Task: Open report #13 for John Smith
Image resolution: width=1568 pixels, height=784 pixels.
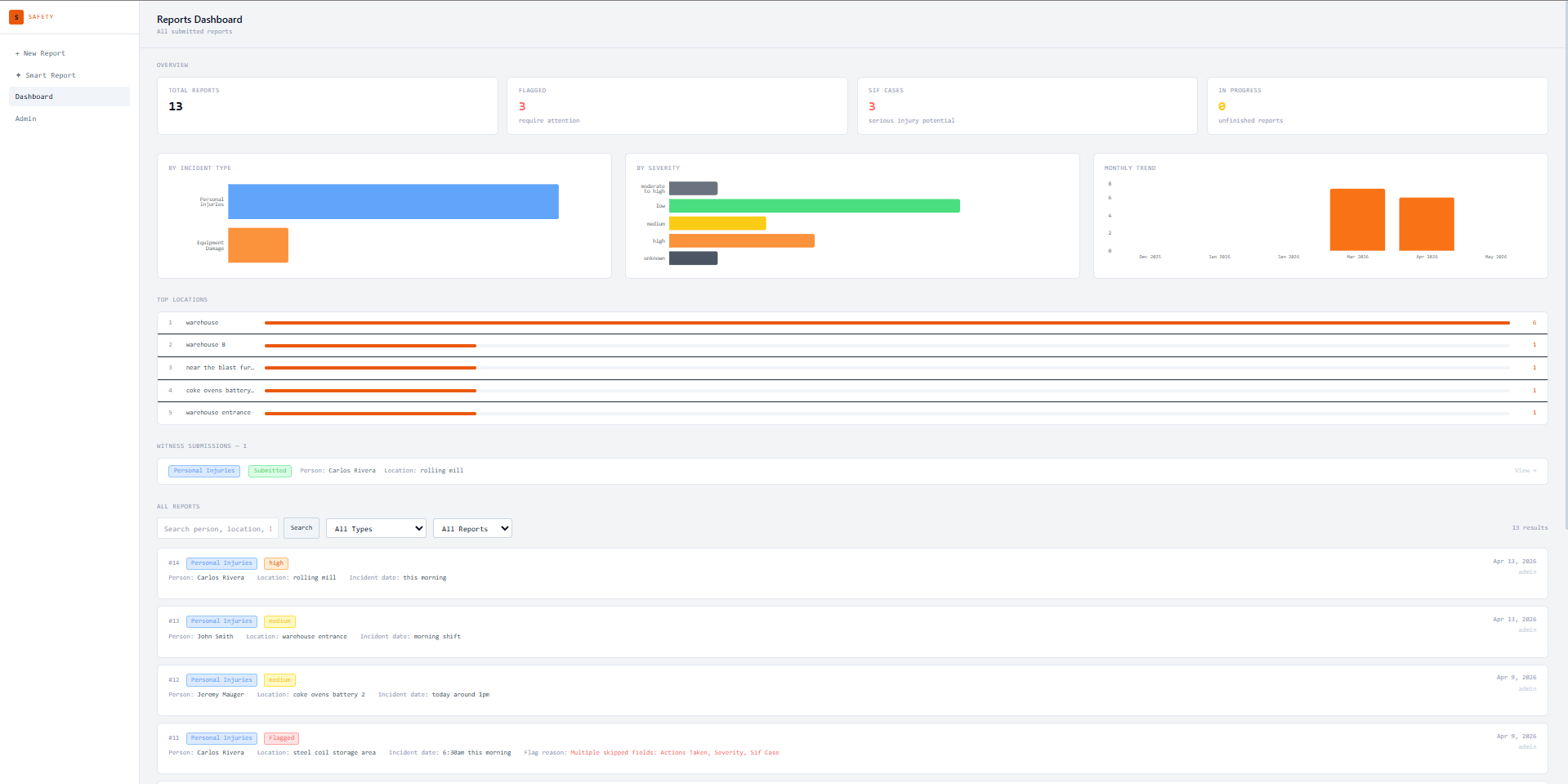Action: click(x=852, y=632)
